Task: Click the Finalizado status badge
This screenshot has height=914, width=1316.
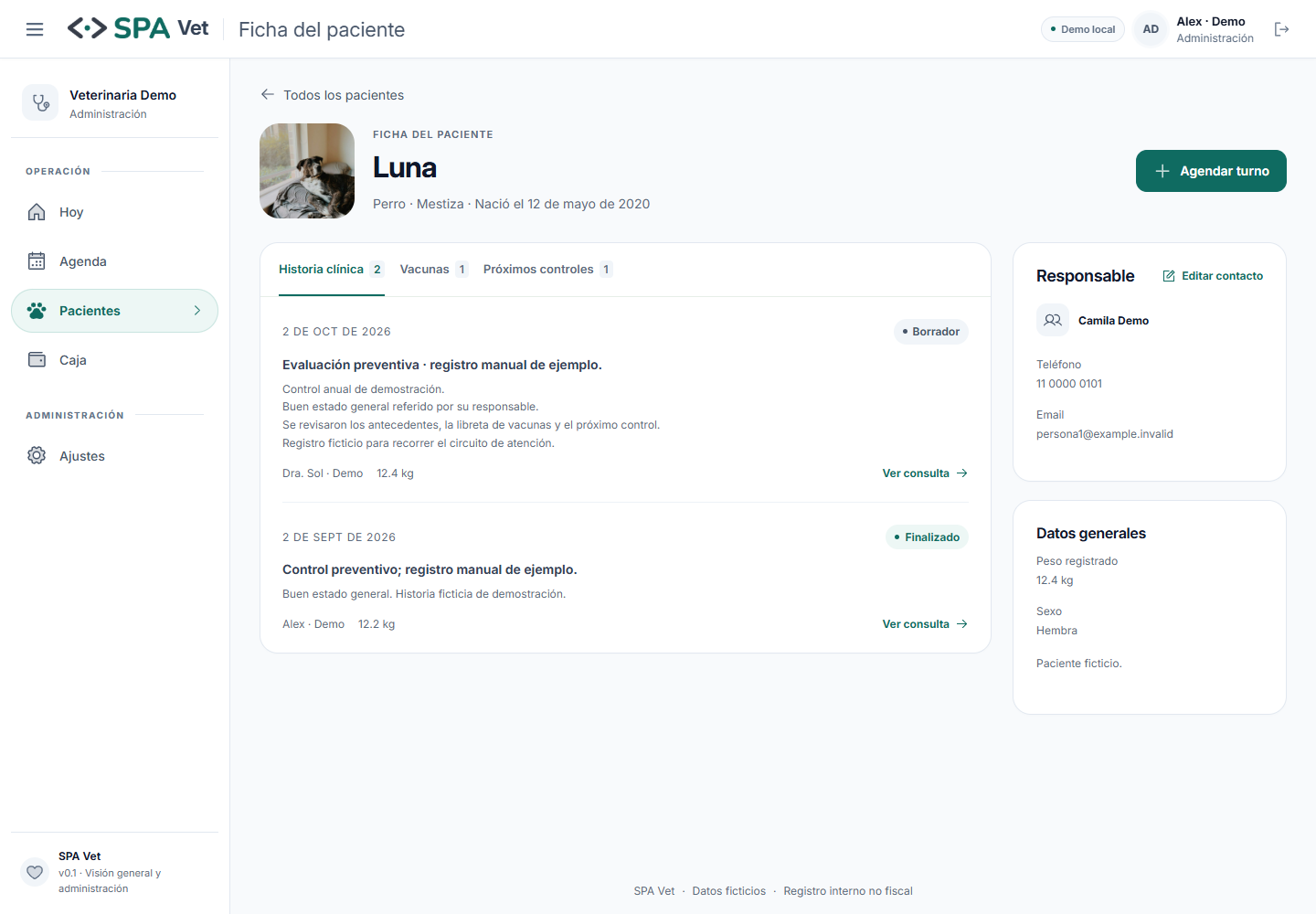Action: pyautogui.click(x=927, y=537)
